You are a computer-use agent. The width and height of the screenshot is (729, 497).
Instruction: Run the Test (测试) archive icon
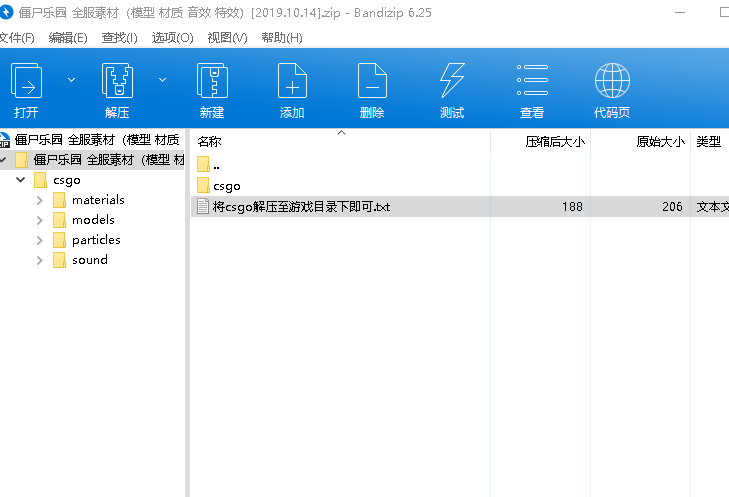pyautogui.click(x=452, y=80)
